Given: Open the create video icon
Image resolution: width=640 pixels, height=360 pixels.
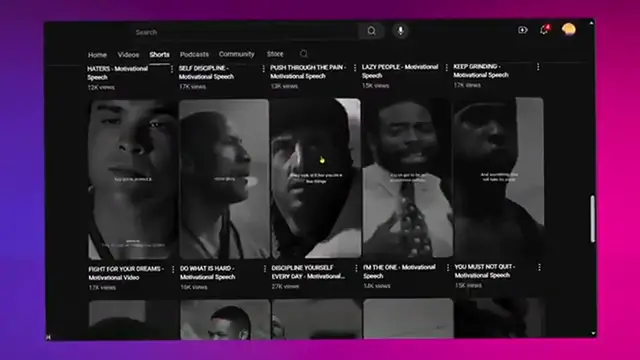Looking at the screenshot, I should (x=522, y=30).
